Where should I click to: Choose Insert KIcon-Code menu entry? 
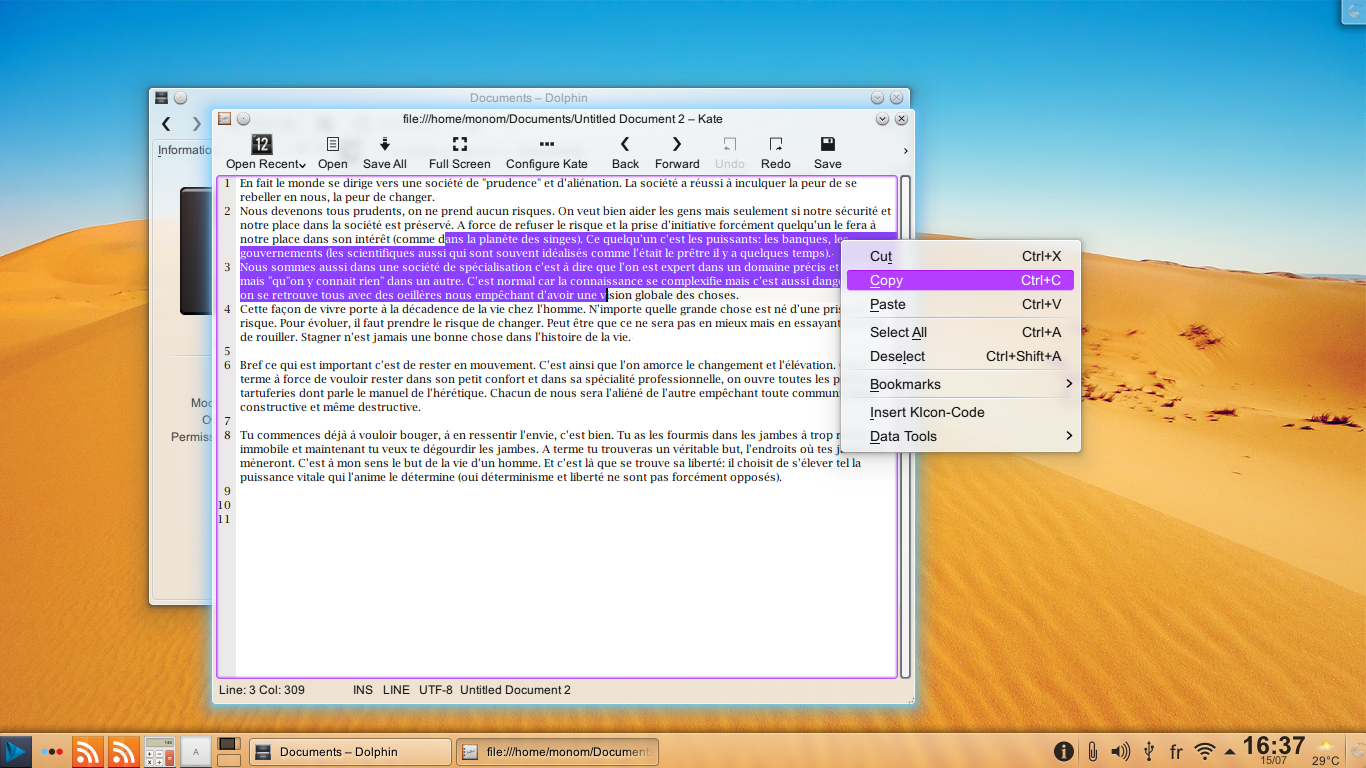960,412
